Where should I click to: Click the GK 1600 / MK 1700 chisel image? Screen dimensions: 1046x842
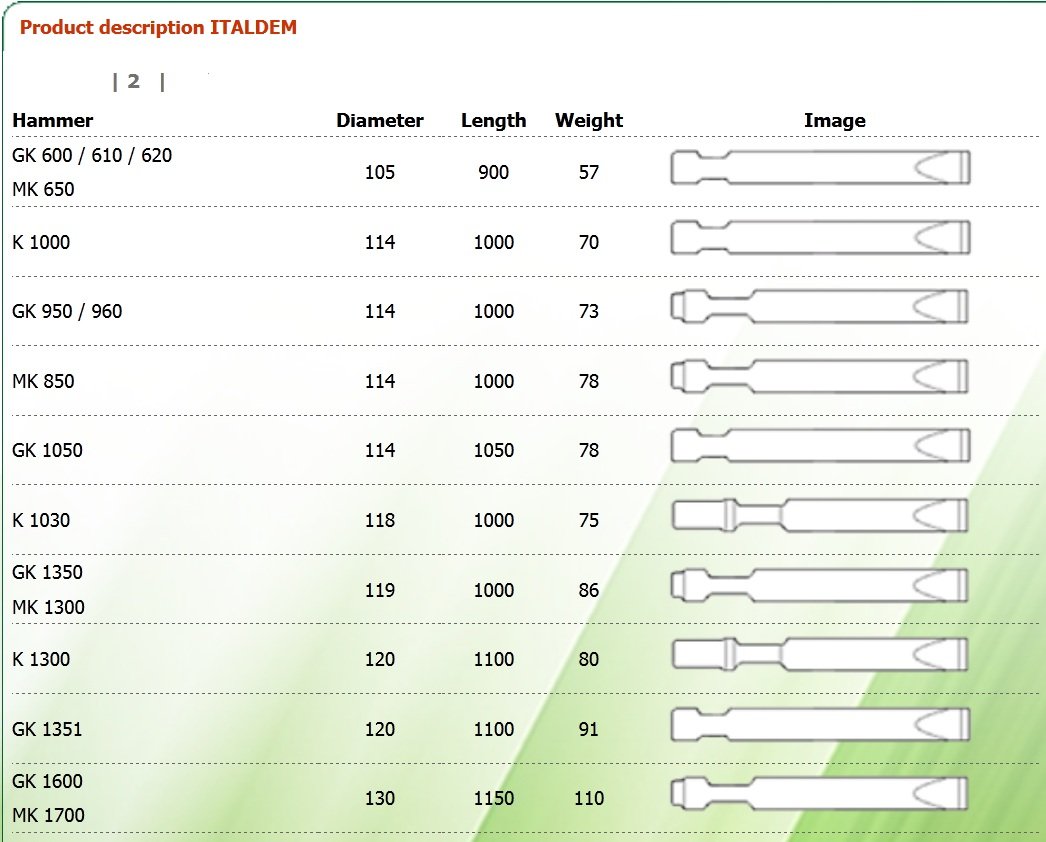819,793
